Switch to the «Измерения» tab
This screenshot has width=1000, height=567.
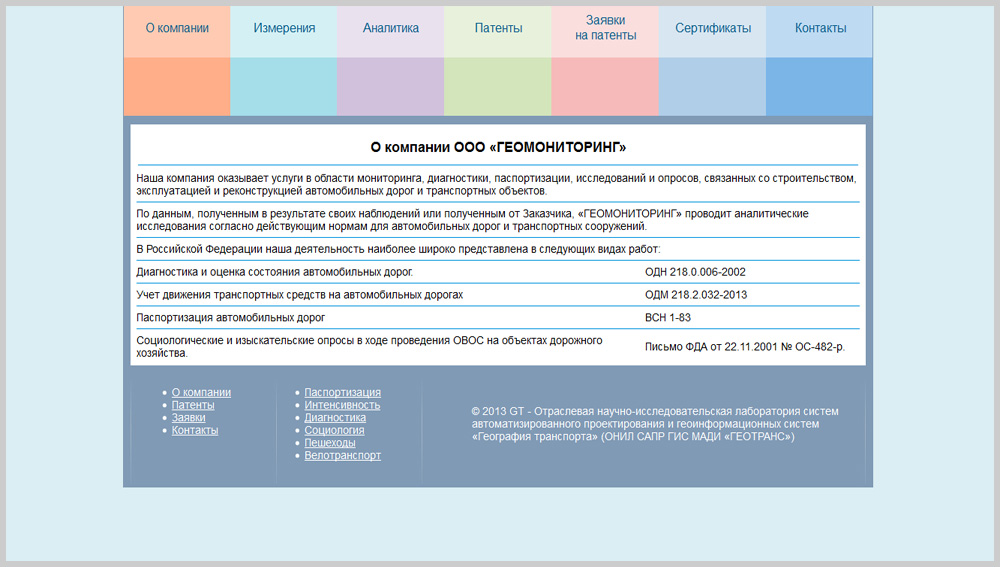click(x=284, y=29)
